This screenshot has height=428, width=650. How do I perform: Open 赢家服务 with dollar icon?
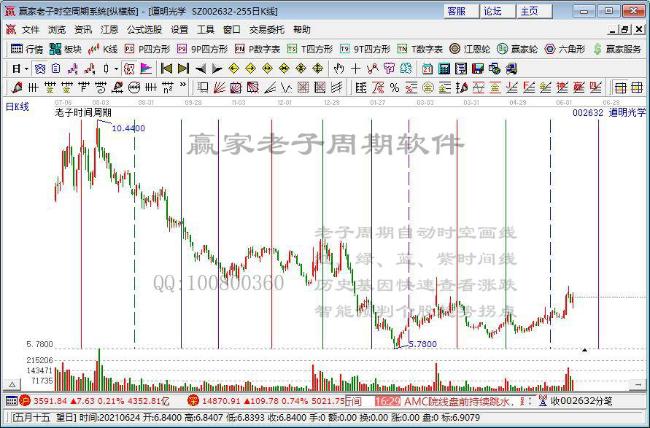pyautogui.click(x=617, y=49)
